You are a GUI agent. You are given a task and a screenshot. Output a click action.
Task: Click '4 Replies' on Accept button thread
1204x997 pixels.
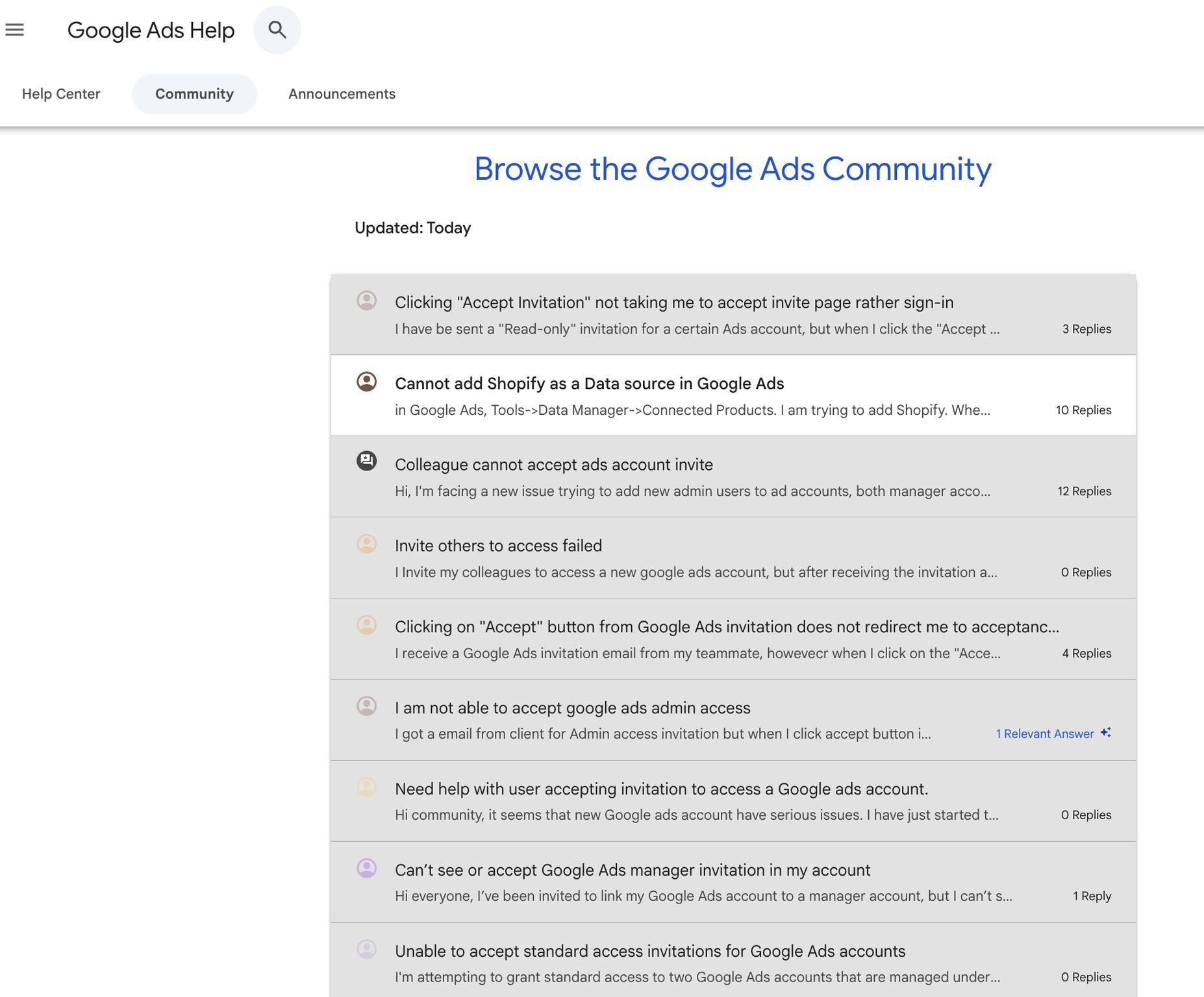point(1086,654)
